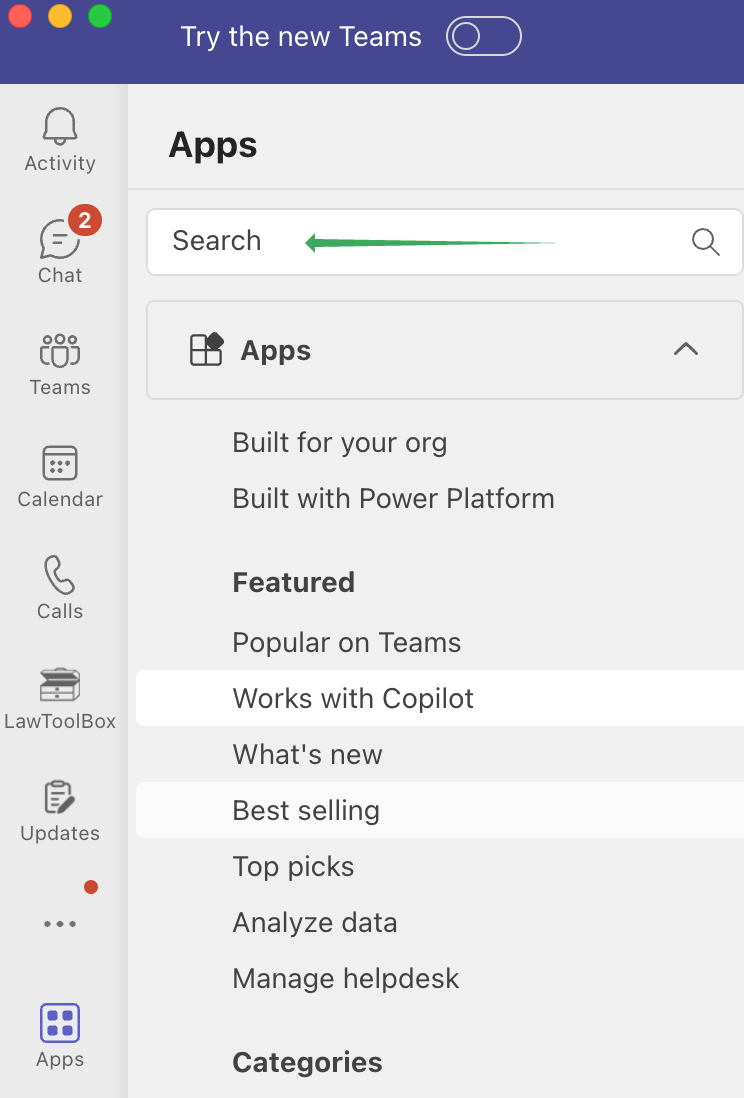Collapse the Apps section chevron
This screenshot has width=744, height=1098.
pos(686,349)
